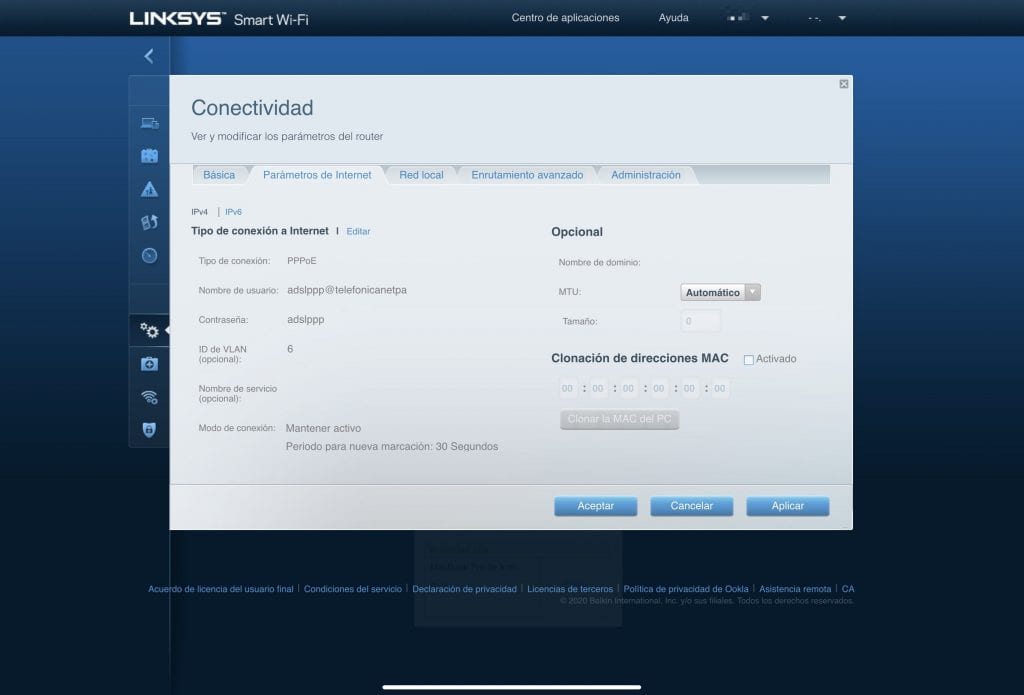Open the wireless settings Wi-Fi icon
The width and height of the screenshot is (1024, 695).
pos(149,397)
